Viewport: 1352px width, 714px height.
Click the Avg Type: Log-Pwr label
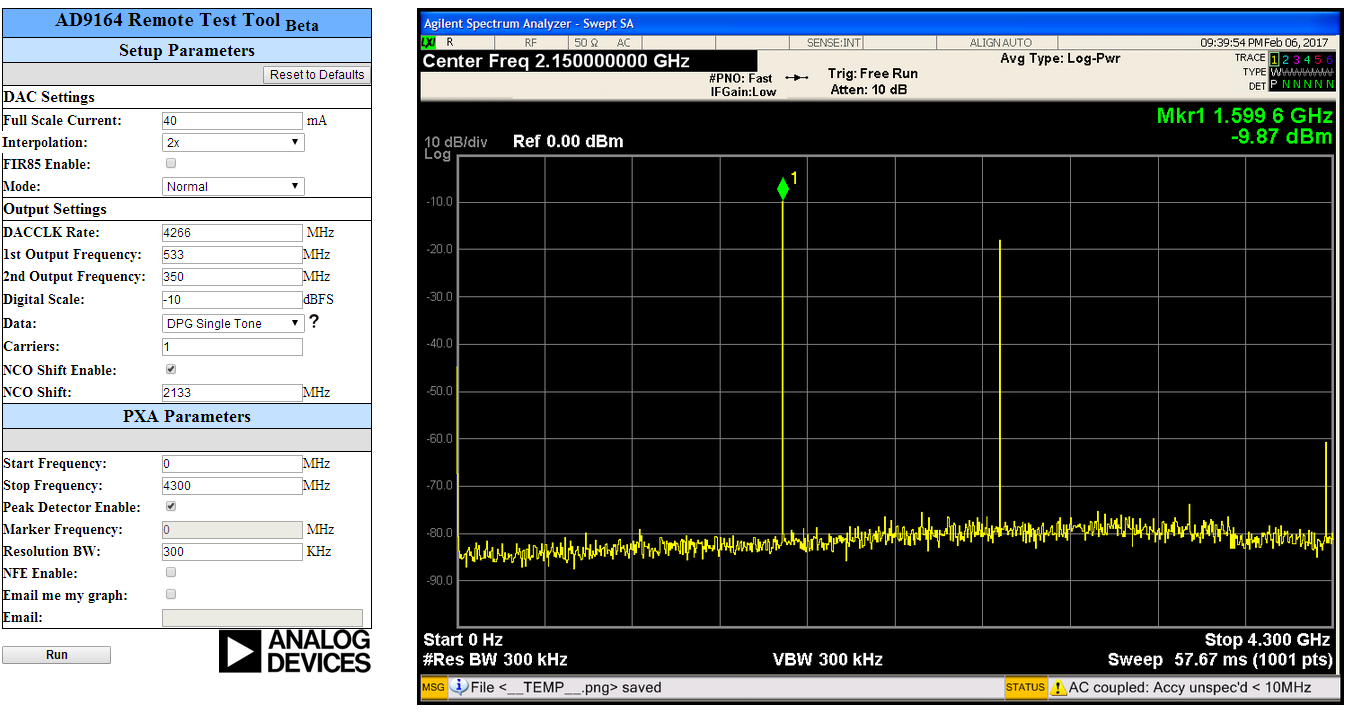[1060, 59]
